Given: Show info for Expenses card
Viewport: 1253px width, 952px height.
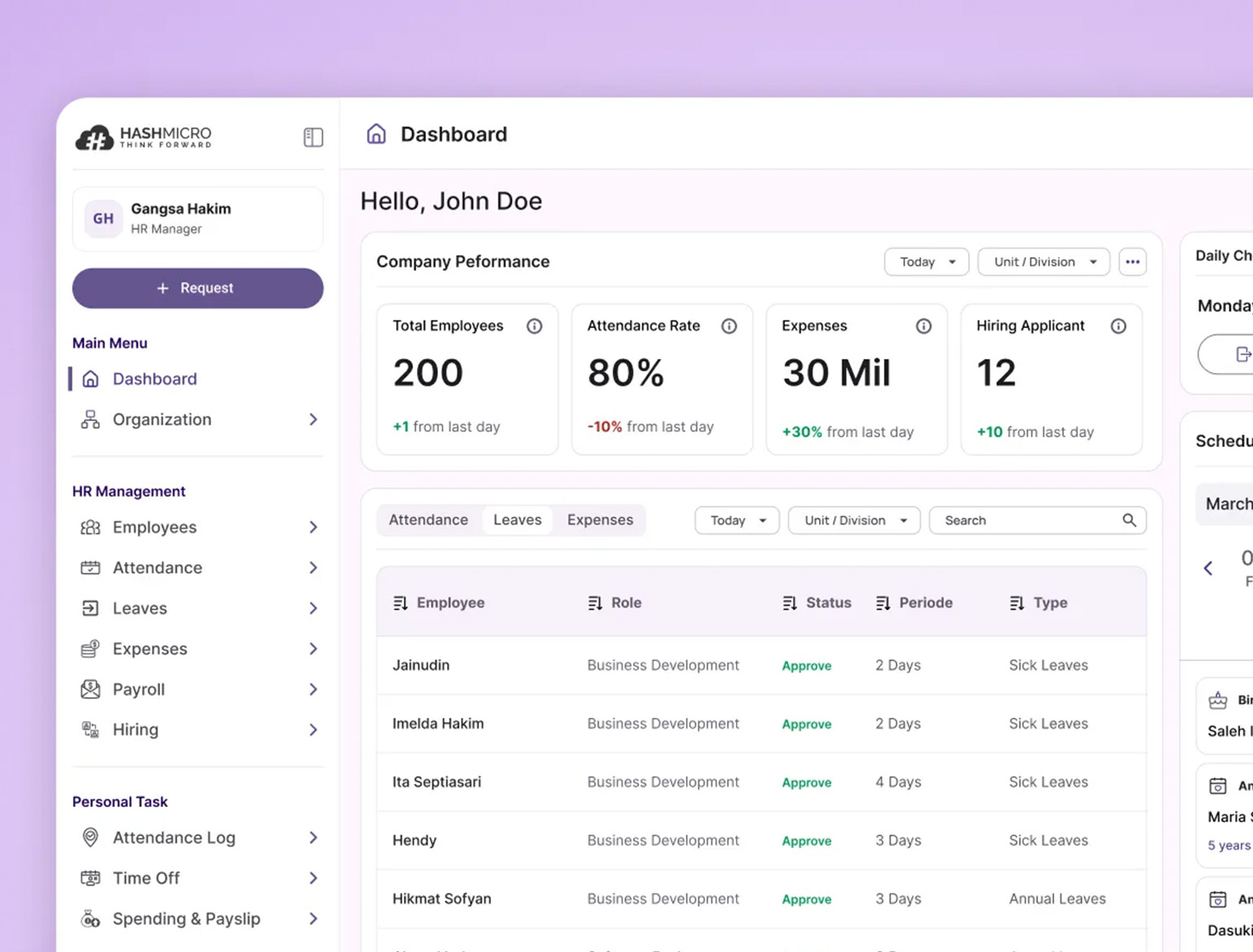Looking at the screenshot, I should pyautogui.click(x=923, y=326).
